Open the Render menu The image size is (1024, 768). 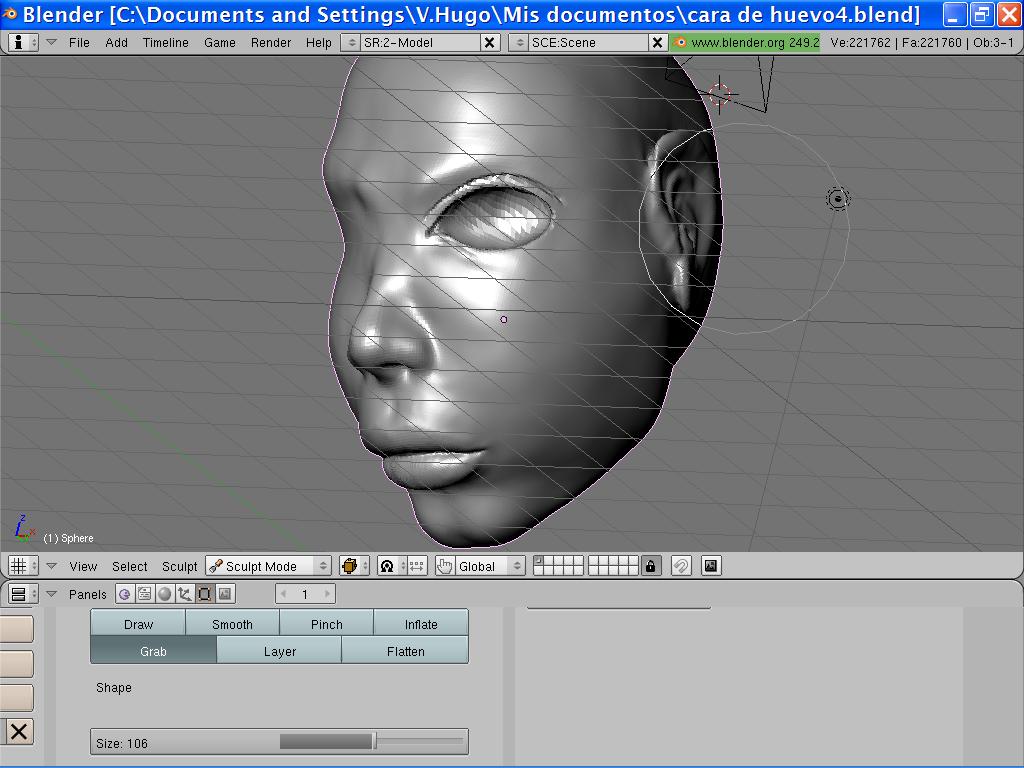click(270, 42)
